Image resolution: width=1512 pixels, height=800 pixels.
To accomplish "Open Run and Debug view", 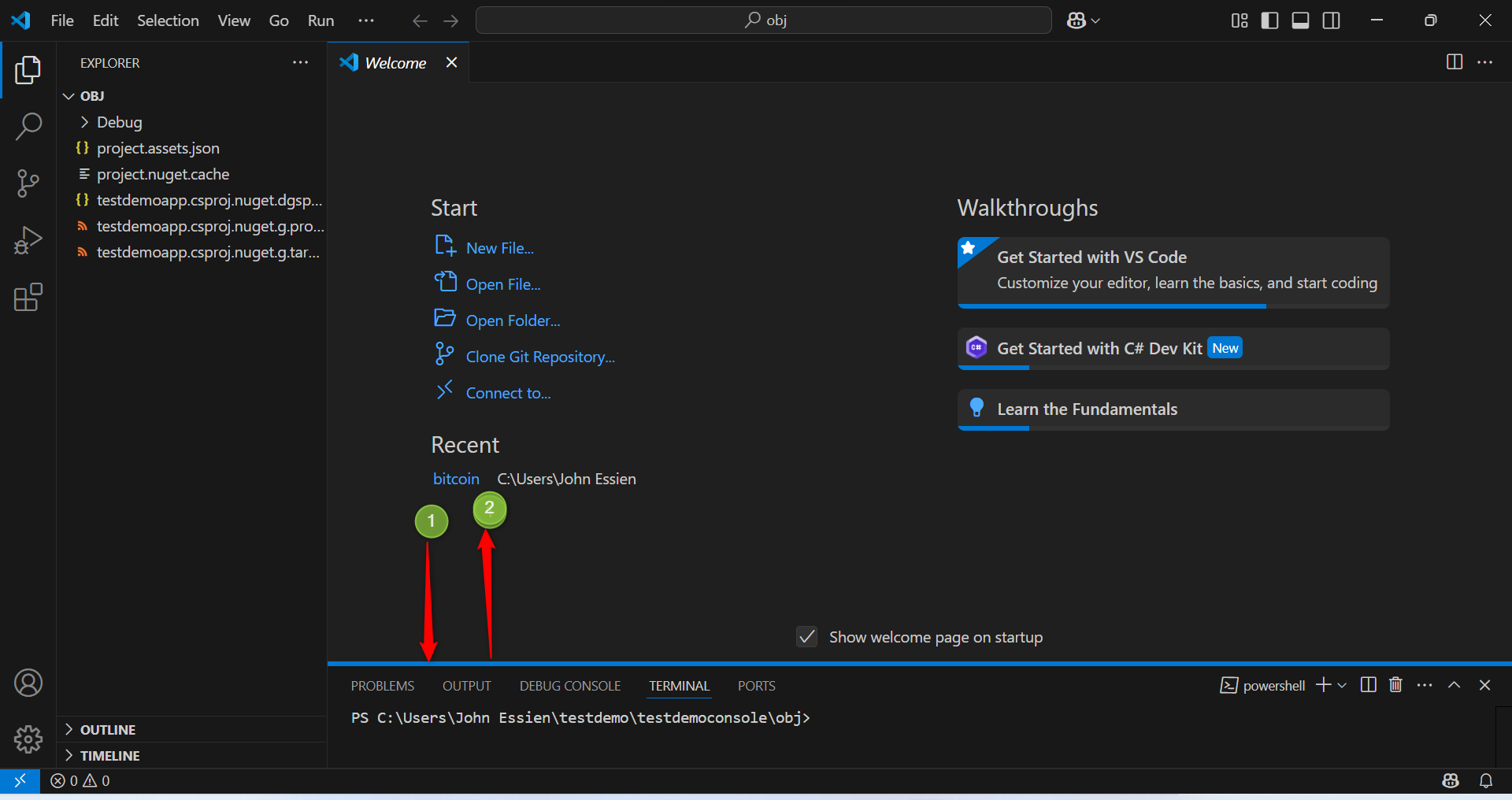I will coord(28,240).
